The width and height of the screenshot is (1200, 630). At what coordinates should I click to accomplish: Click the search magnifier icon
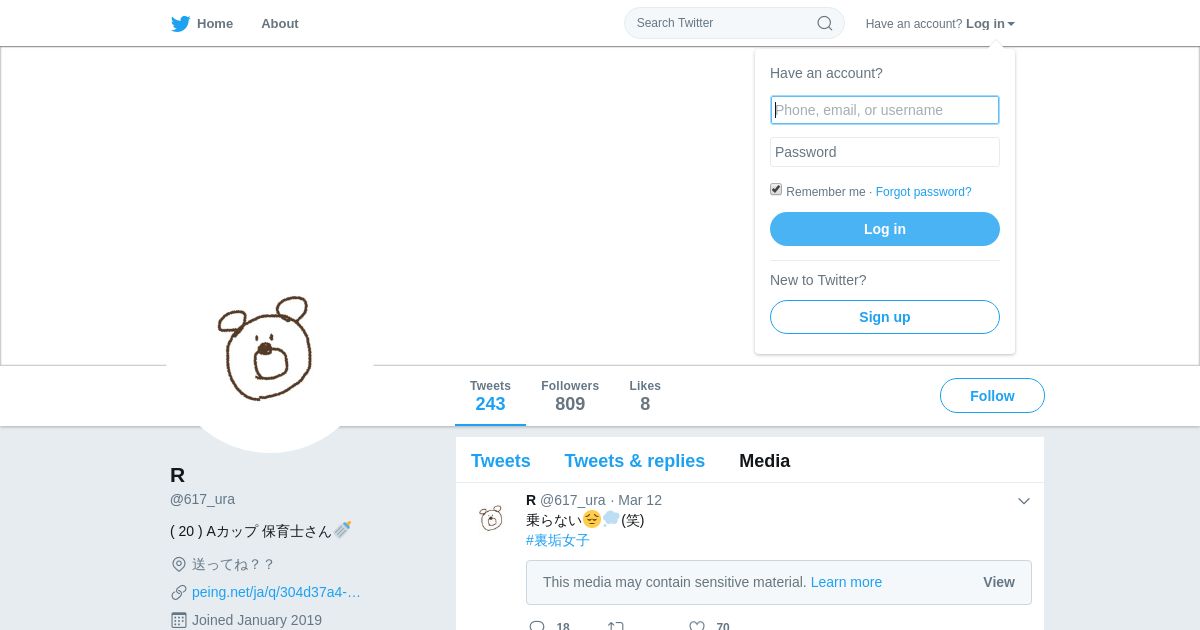pos(825,23)
